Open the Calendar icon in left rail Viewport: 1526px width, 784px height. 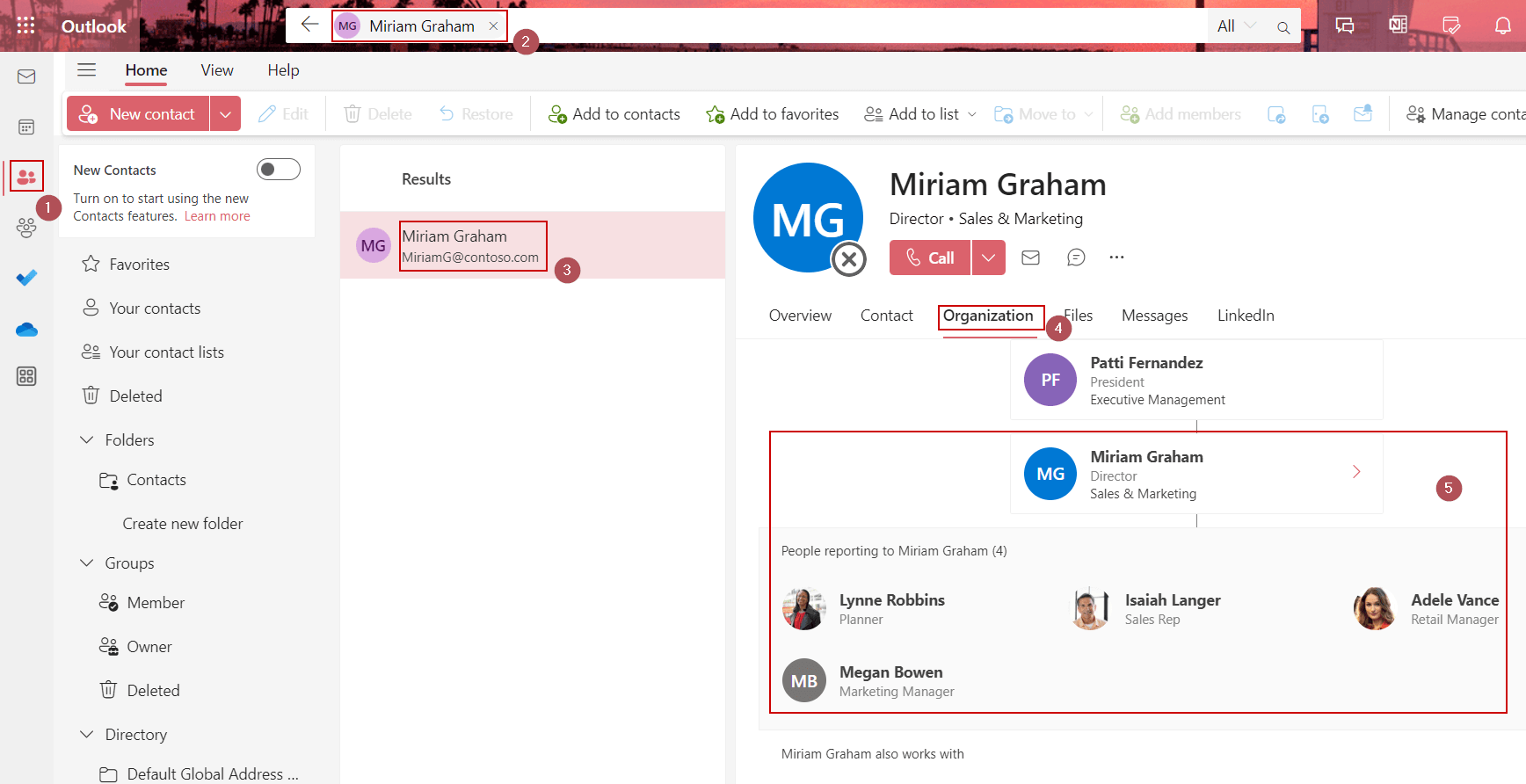click(x=26, y=127)
